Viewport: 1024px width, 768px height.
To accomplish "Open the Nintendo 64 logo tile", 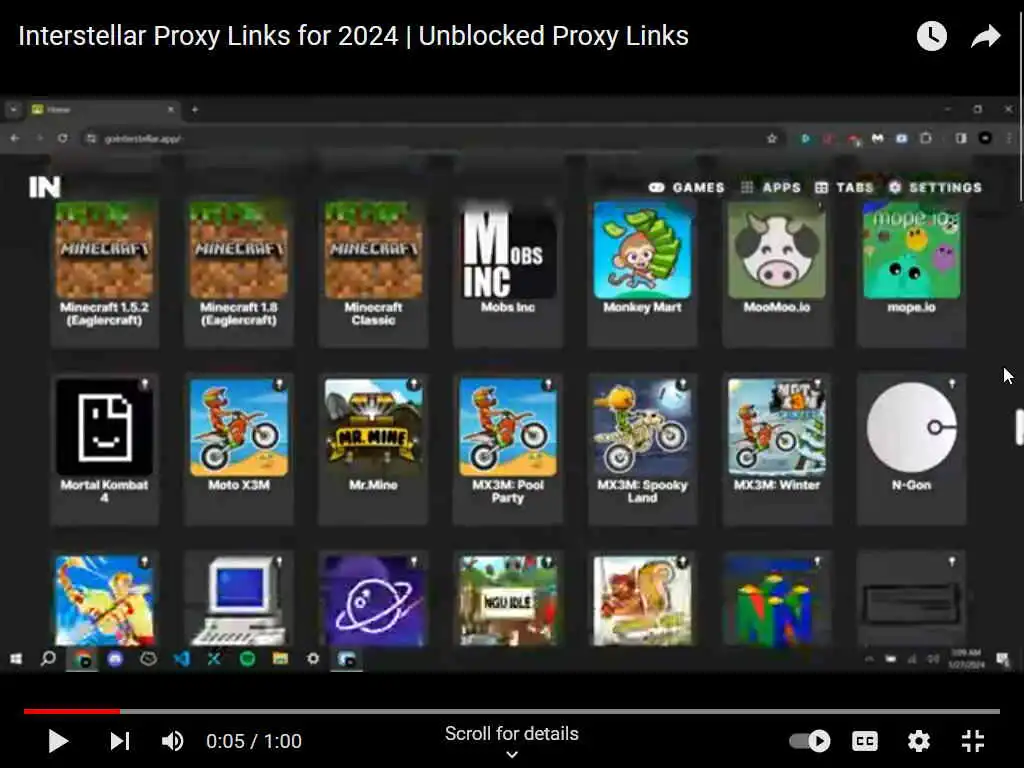I will [777, 600].
